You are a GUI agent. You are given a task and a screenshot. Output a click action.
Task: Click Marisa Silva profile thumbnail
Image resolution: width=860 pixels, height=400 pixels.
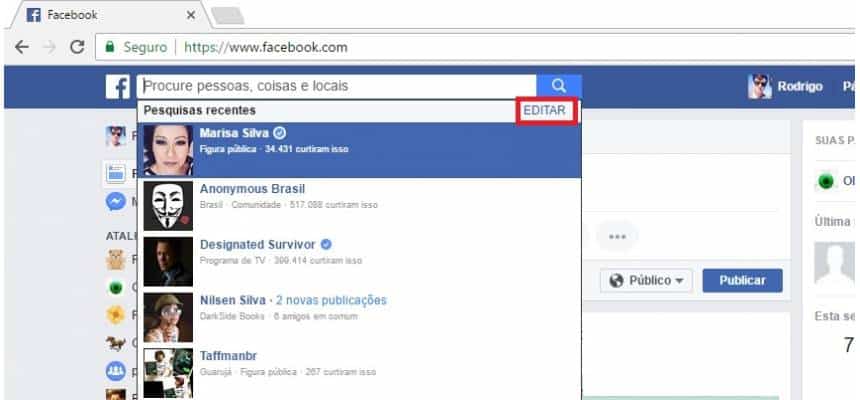pyautogui.click(x=168, y=150)
